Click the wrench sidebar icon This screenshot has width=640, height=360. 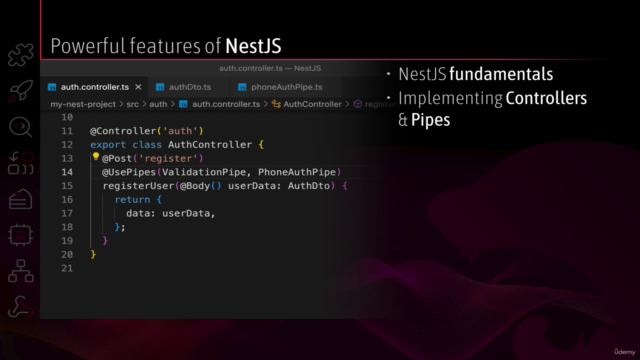pyautogui.click(x=20, y=307)
